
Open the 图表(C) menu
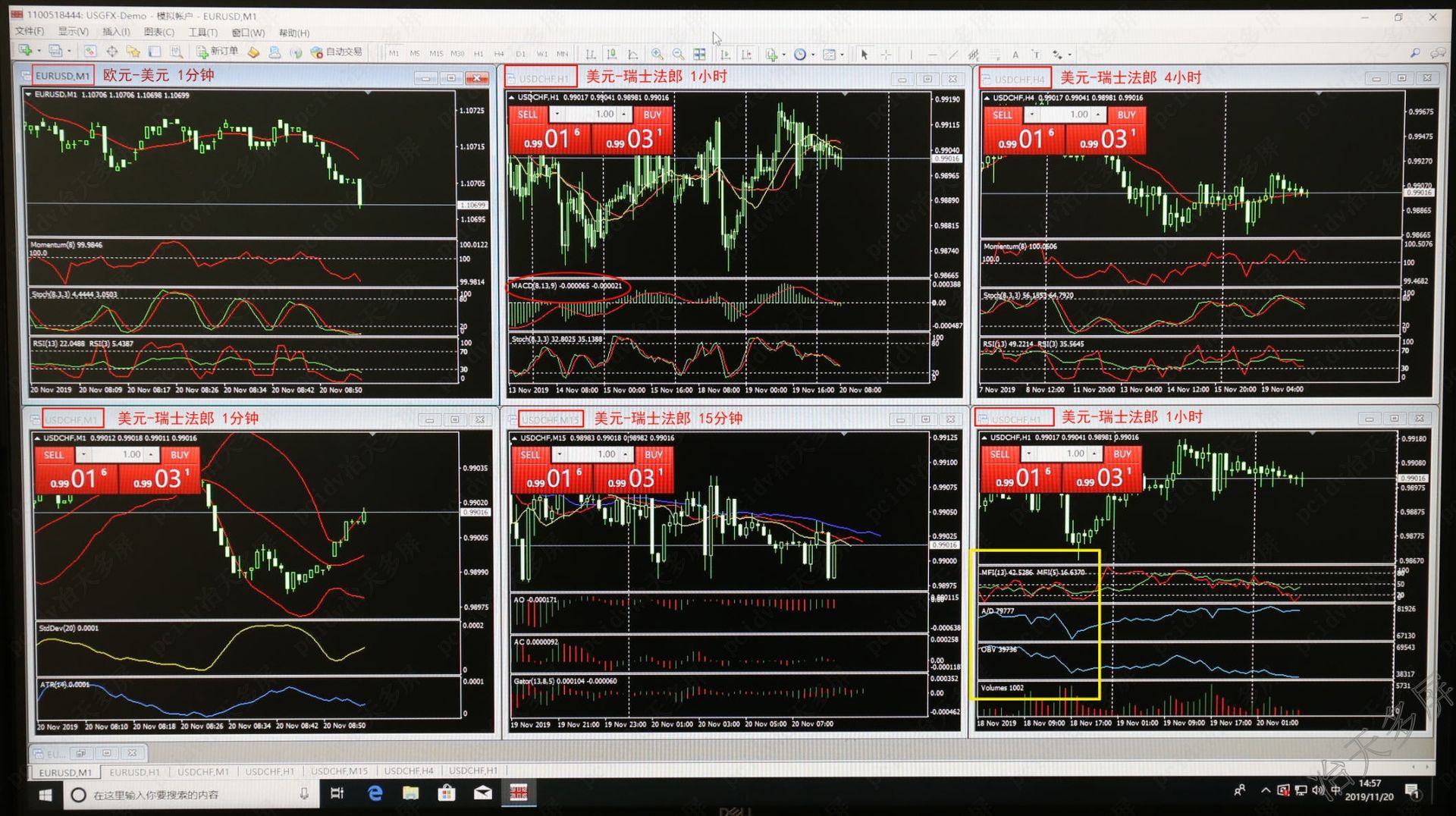click(158, 32)
